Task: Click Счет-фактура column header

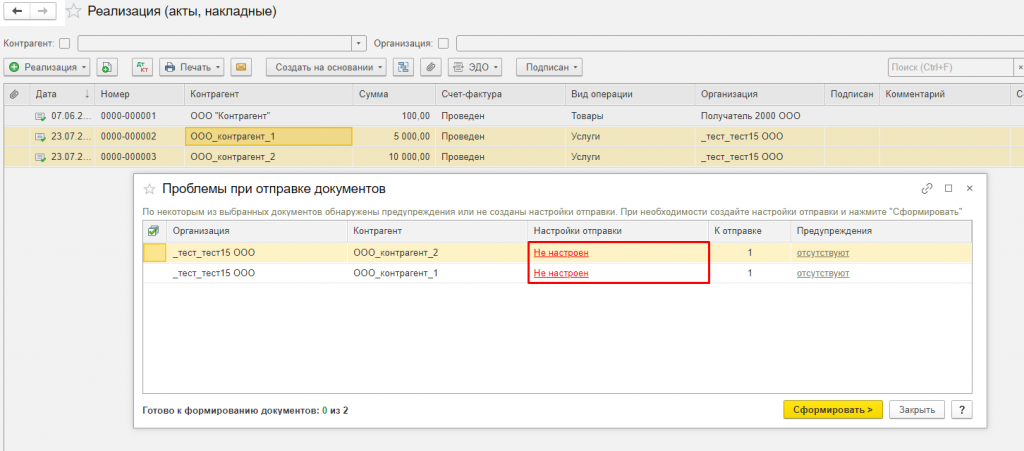Action: click(500, 94)
